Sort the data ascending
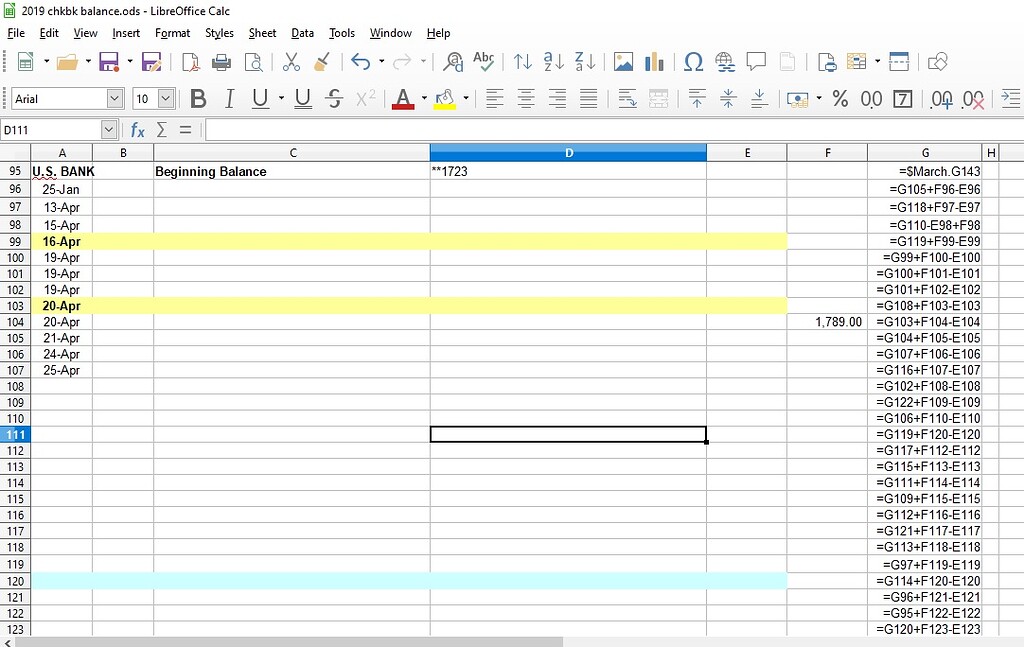1024x647 pixels. click(x=553, y=61)
